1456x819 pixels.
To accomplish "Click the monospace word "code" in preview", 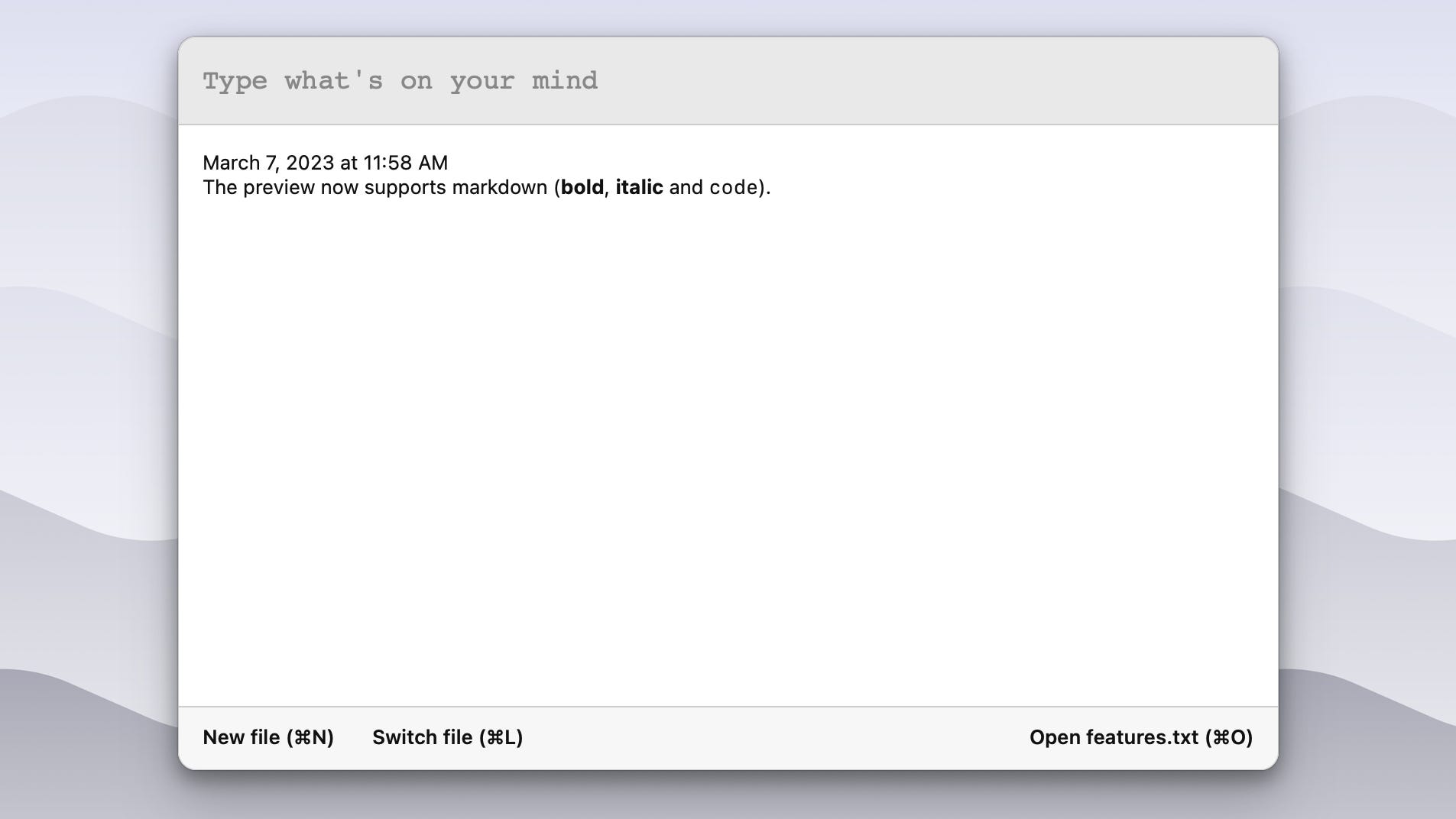I will coord(733,188).
